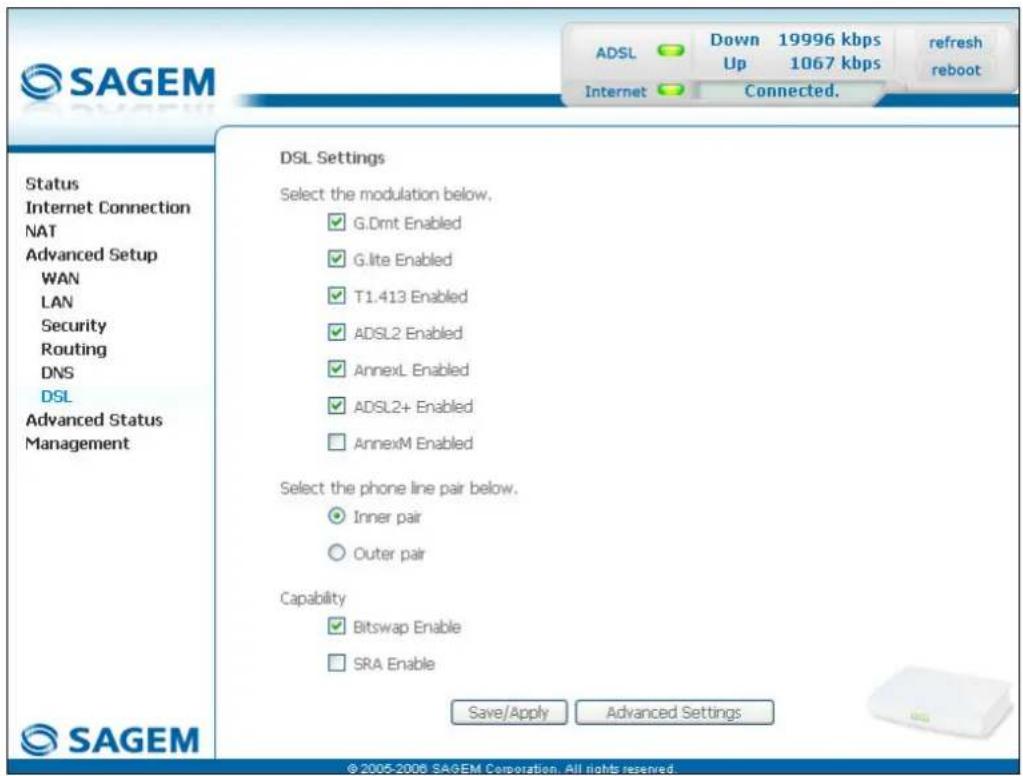1023x776 pixels.
Task: Open the Security submenu item
Action: 74,326
